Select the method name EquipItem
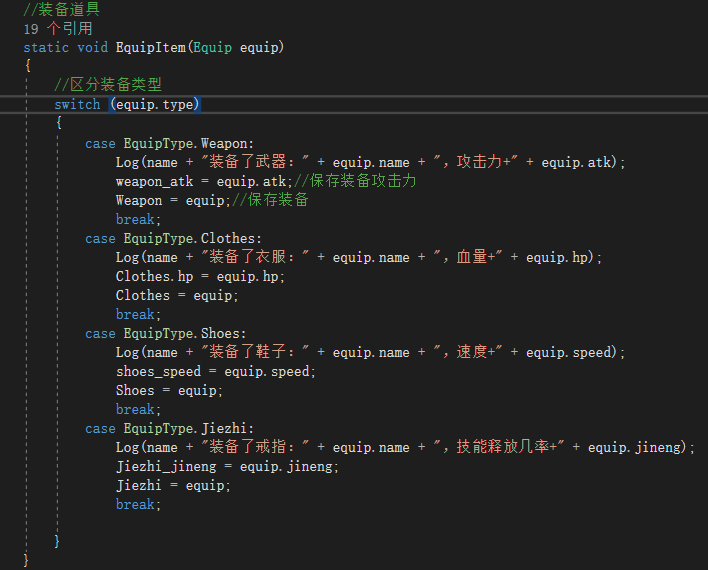This screenshot has height=570, width=708. (150, 47)
